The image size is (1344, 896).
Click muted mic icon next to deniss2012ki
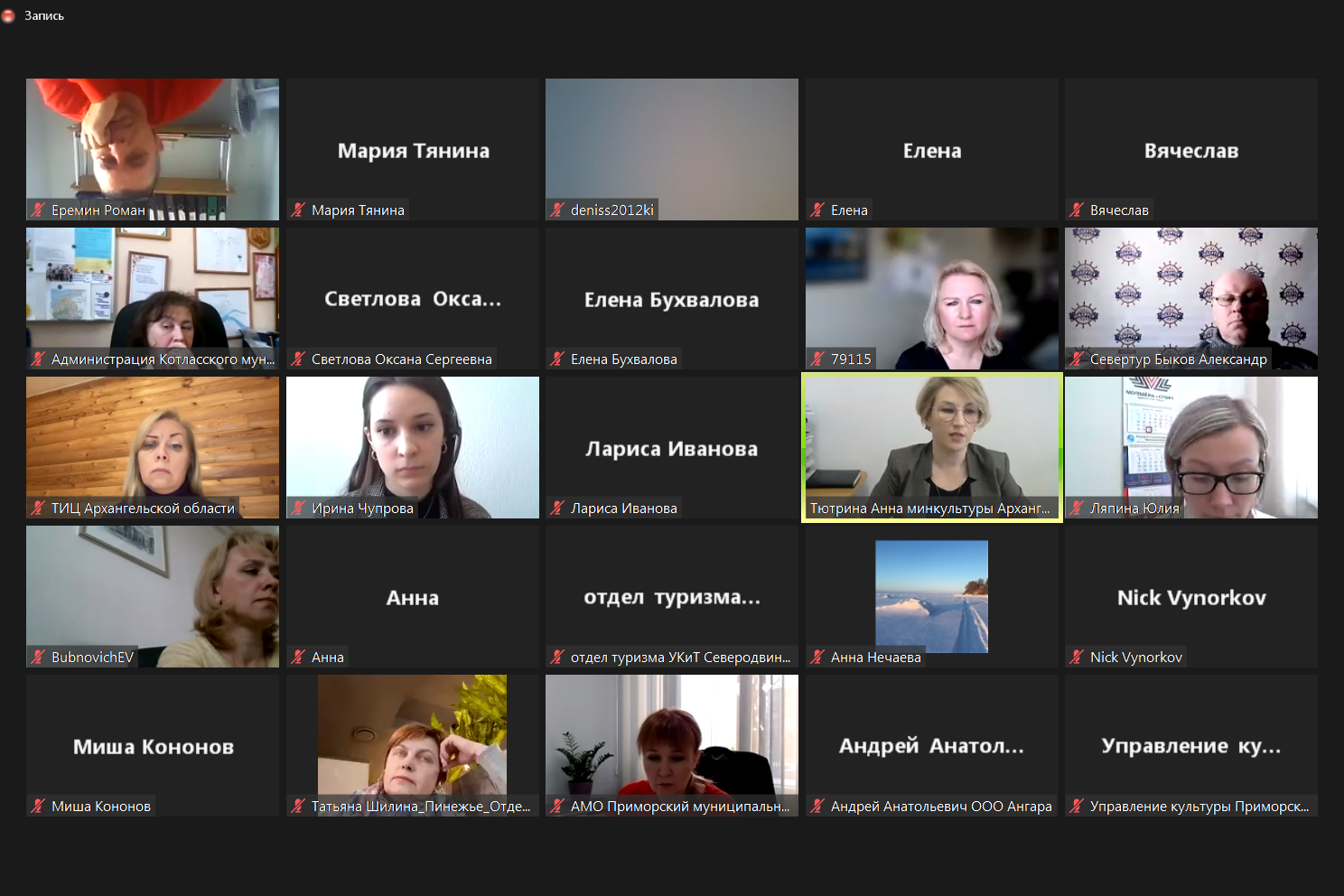pos(557,210)
